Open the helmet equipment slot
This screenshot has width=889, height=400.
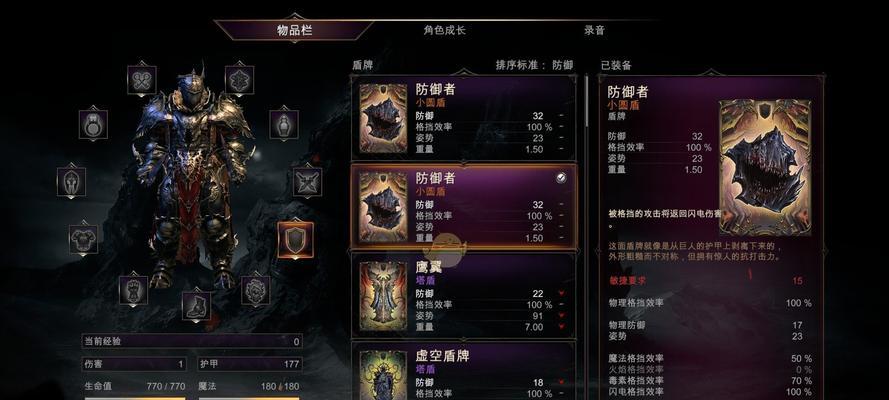(71, 182)
